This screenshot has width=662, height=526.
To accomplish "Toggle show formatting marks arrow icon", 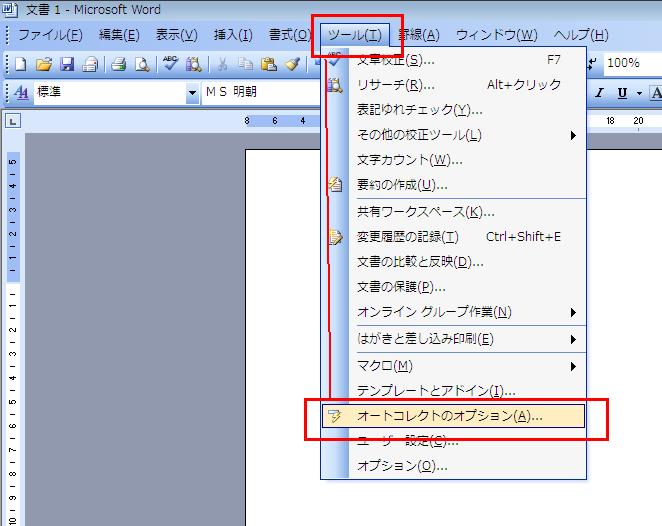I will pos(593,63).
